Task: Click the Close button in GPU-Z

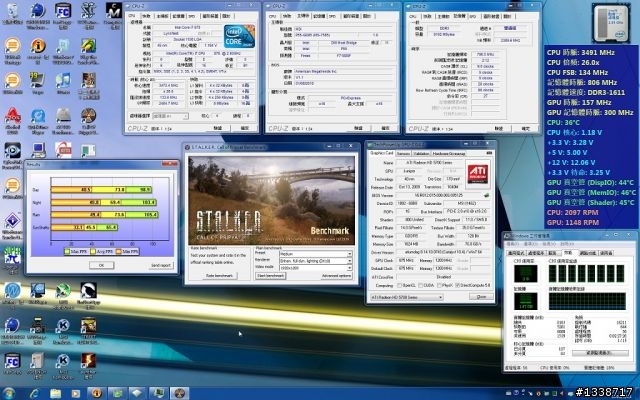Action: (x=481, y=297)
